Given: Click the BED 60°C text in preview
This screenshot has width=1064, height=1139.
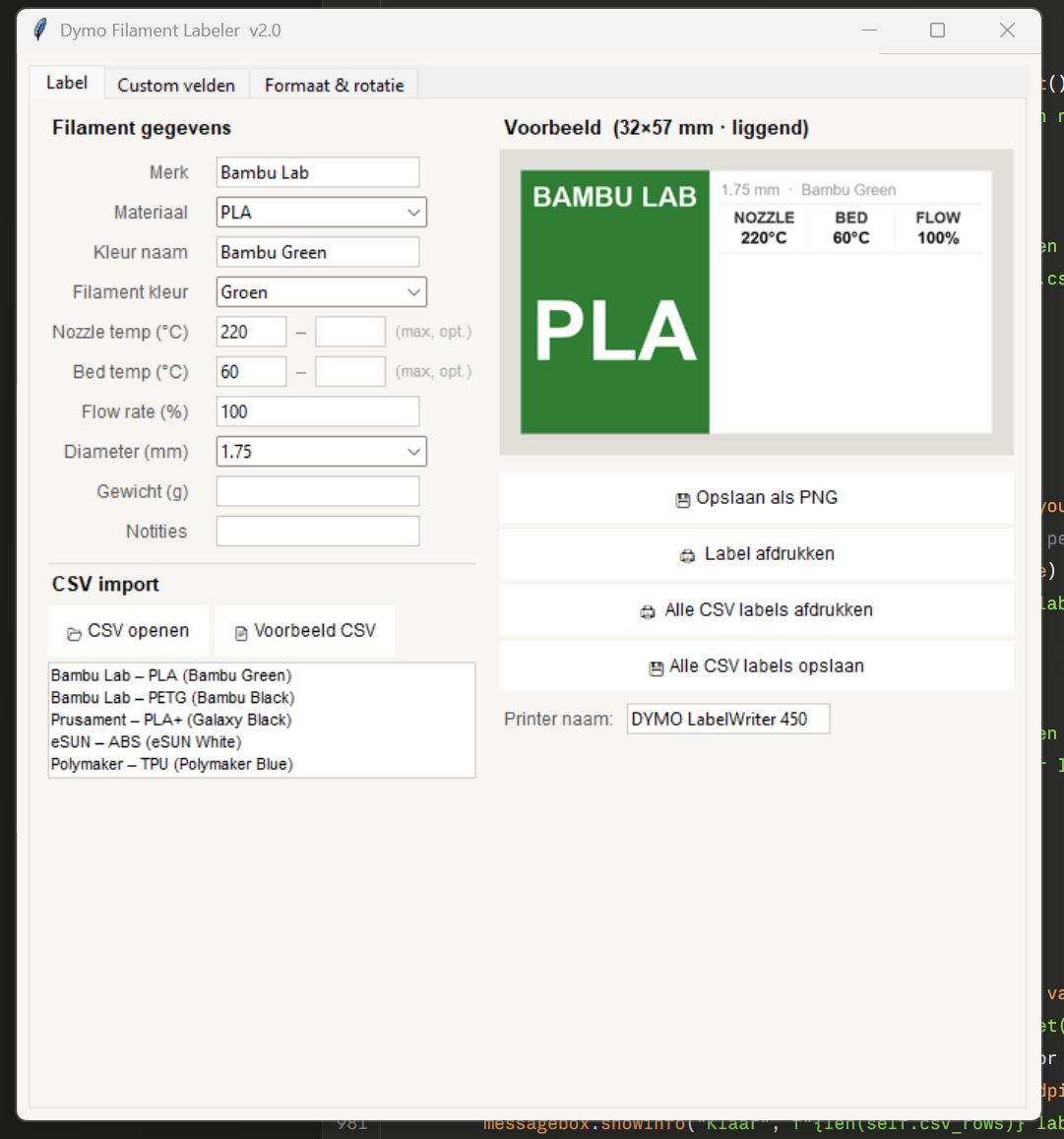Looking at the screenshot, I should (x=851, y=228).
